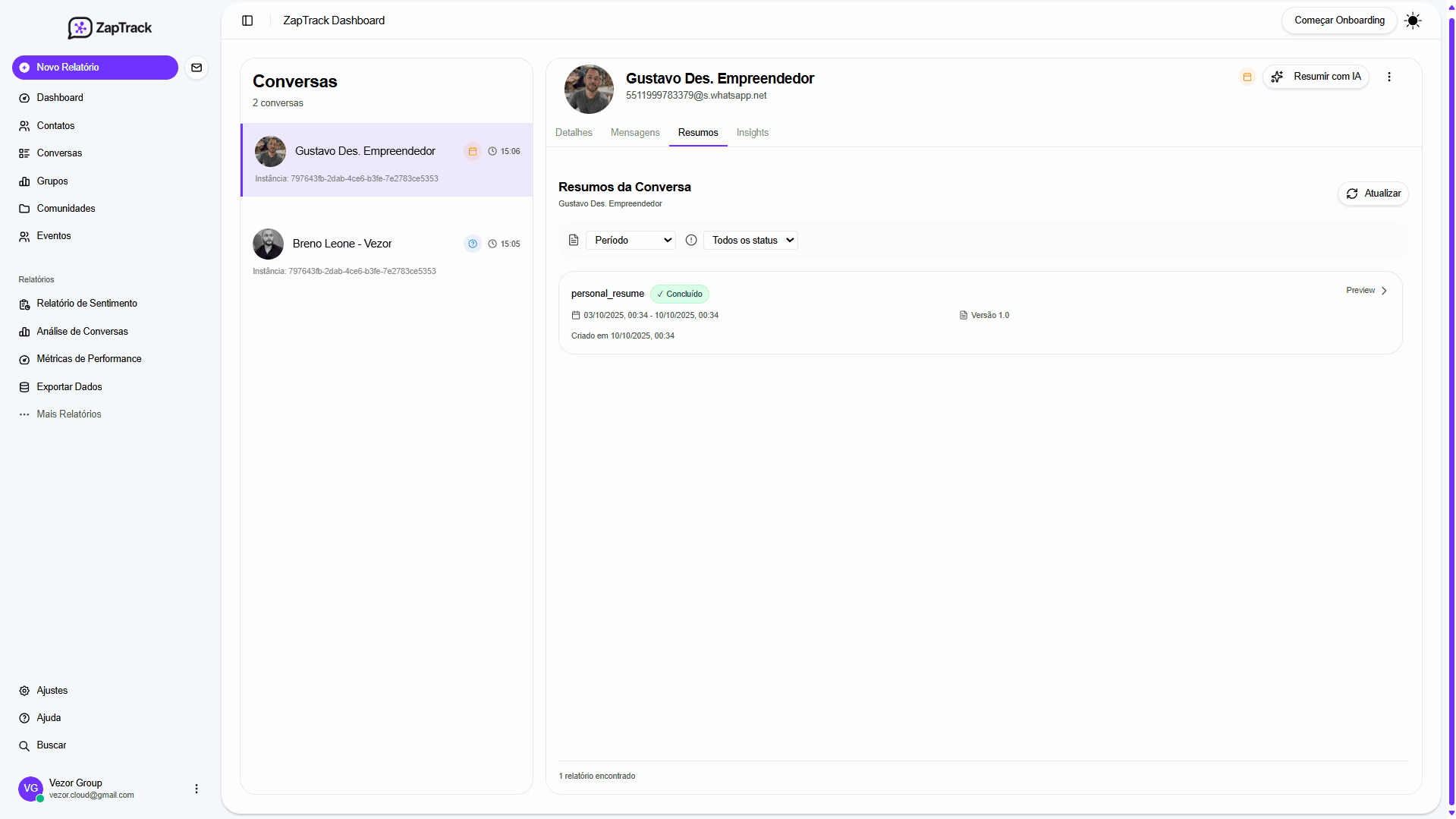
Task: Click the Novo Relatório button
Action: pos(95,68)
